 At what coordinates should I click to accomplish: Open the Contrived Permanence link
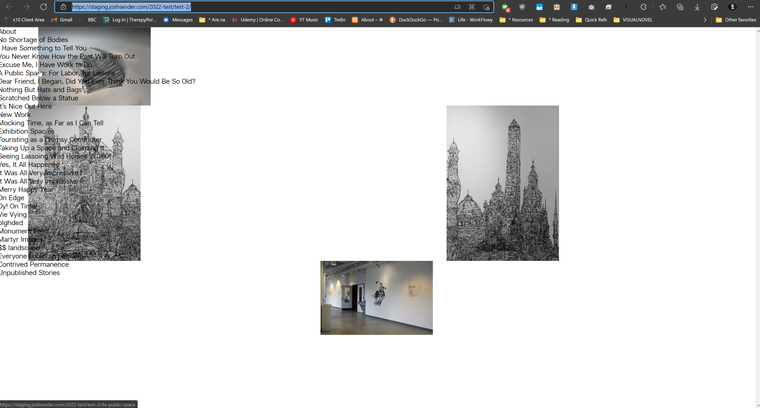[34, 264]
